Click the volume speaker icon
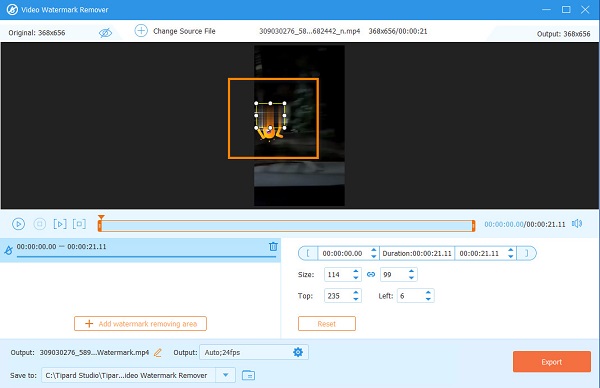 coord(577,223)
